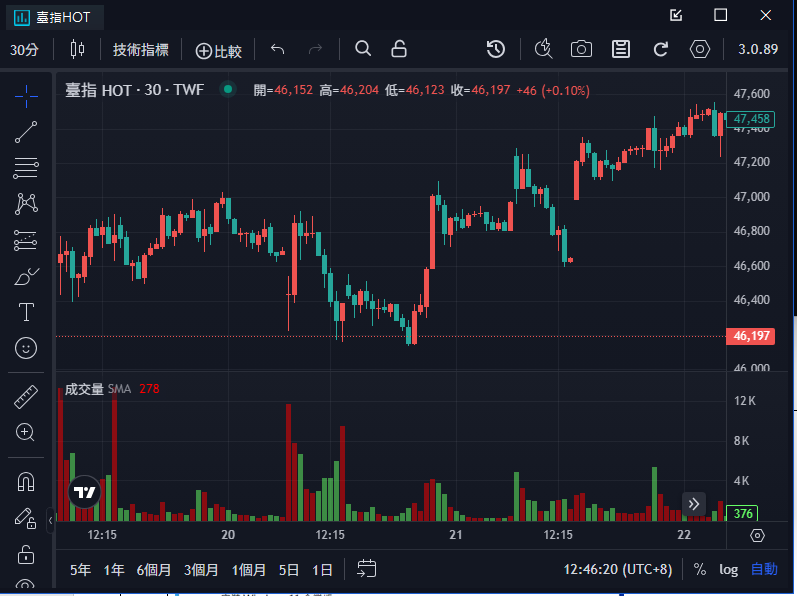Toggle lock all drawings in sidebar
797x596 pixels.
(25, 554)
